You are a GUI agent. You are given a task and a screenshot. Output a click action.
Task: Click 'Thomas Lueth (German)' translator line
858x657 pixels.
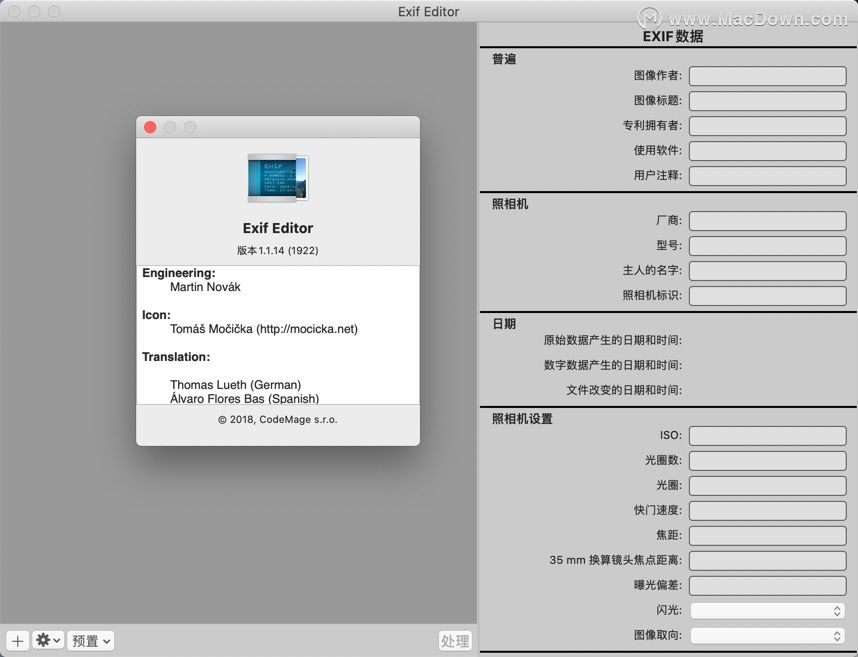235,385
